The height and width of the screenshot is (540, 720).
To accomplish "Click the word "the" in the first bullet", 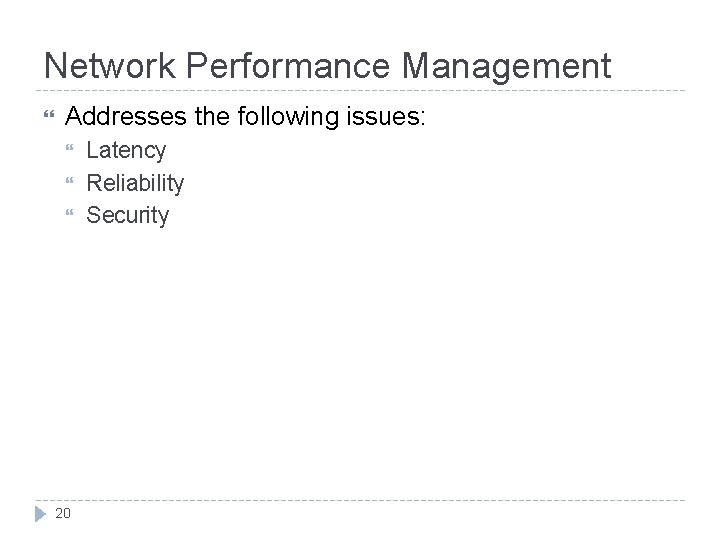I will pos(212,116).
